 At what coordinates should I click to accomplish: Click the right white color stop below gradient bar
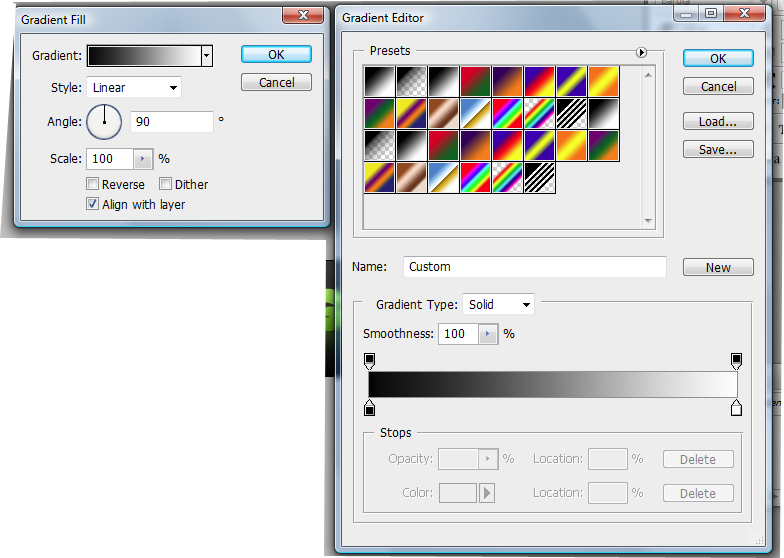point(737,408)
